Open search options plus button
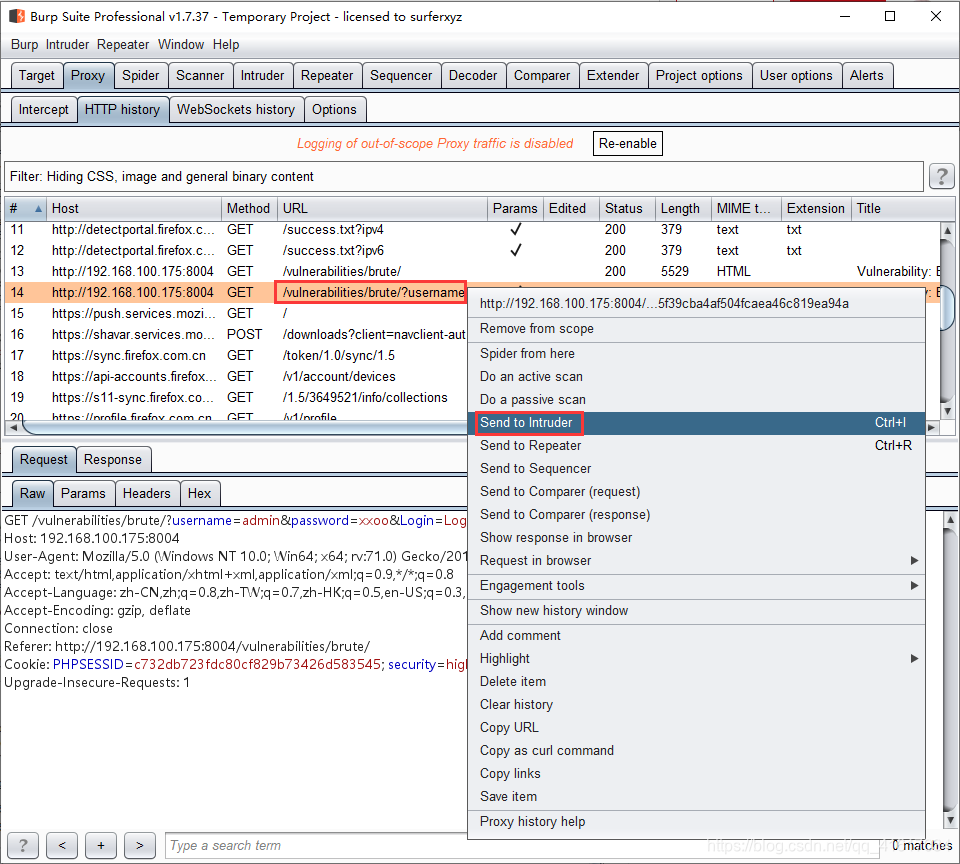The height and width of the screenshot is (864, 960). coord(101,846)
